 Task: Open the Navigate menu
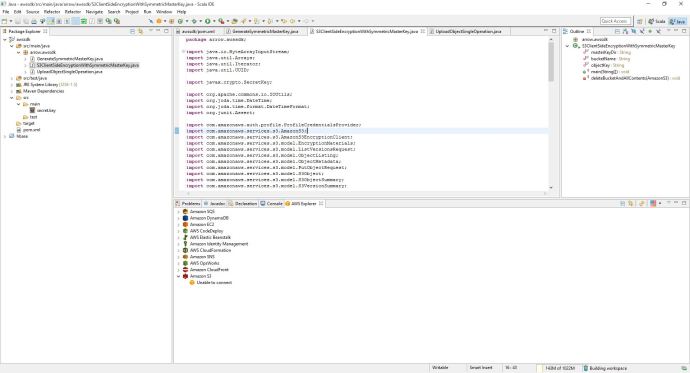pos(94,12)
